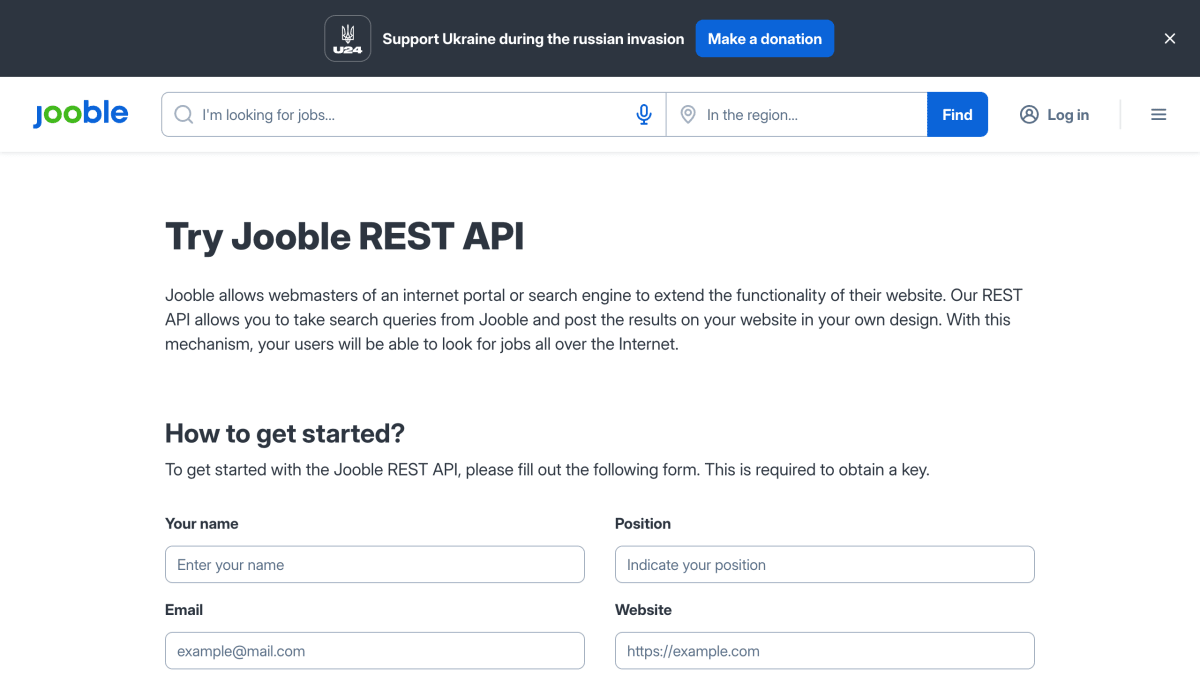
Task: Click the Make a donation button
Action: point(765,39)
